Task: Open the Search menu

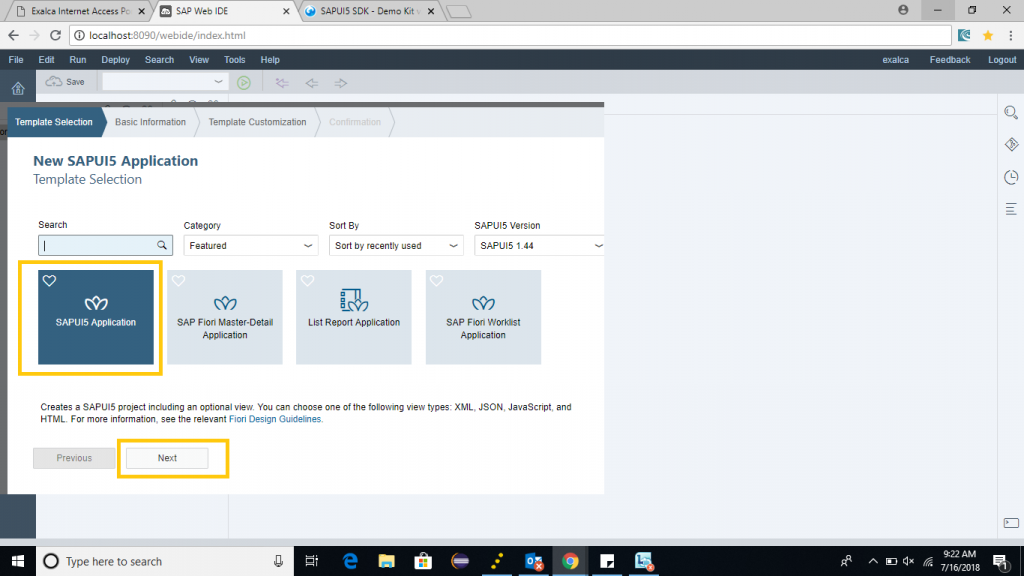Action: (x=159, y=59)
